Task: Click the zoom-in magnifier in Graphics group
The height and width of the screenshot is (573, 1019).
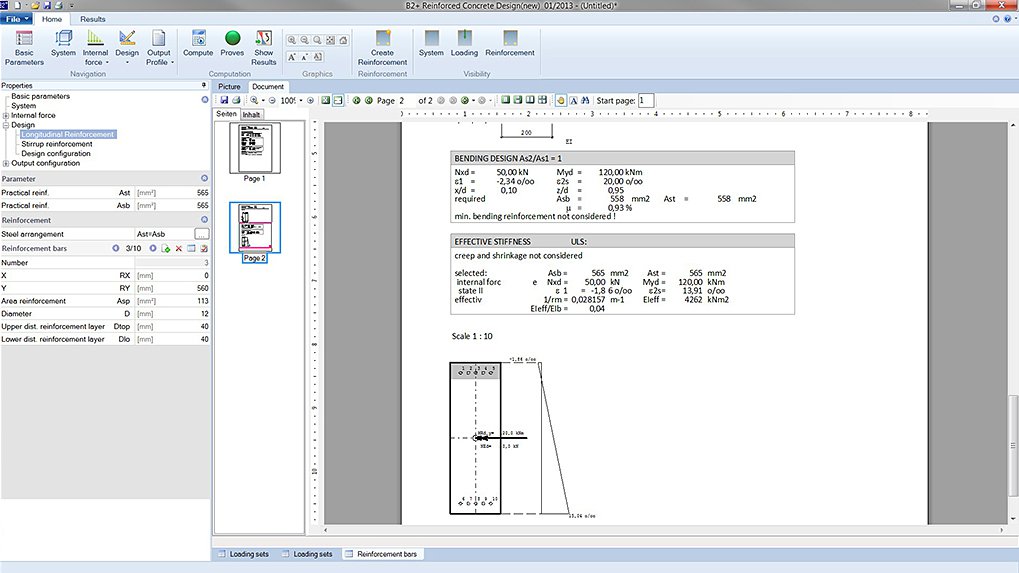Action: [292, 40]
